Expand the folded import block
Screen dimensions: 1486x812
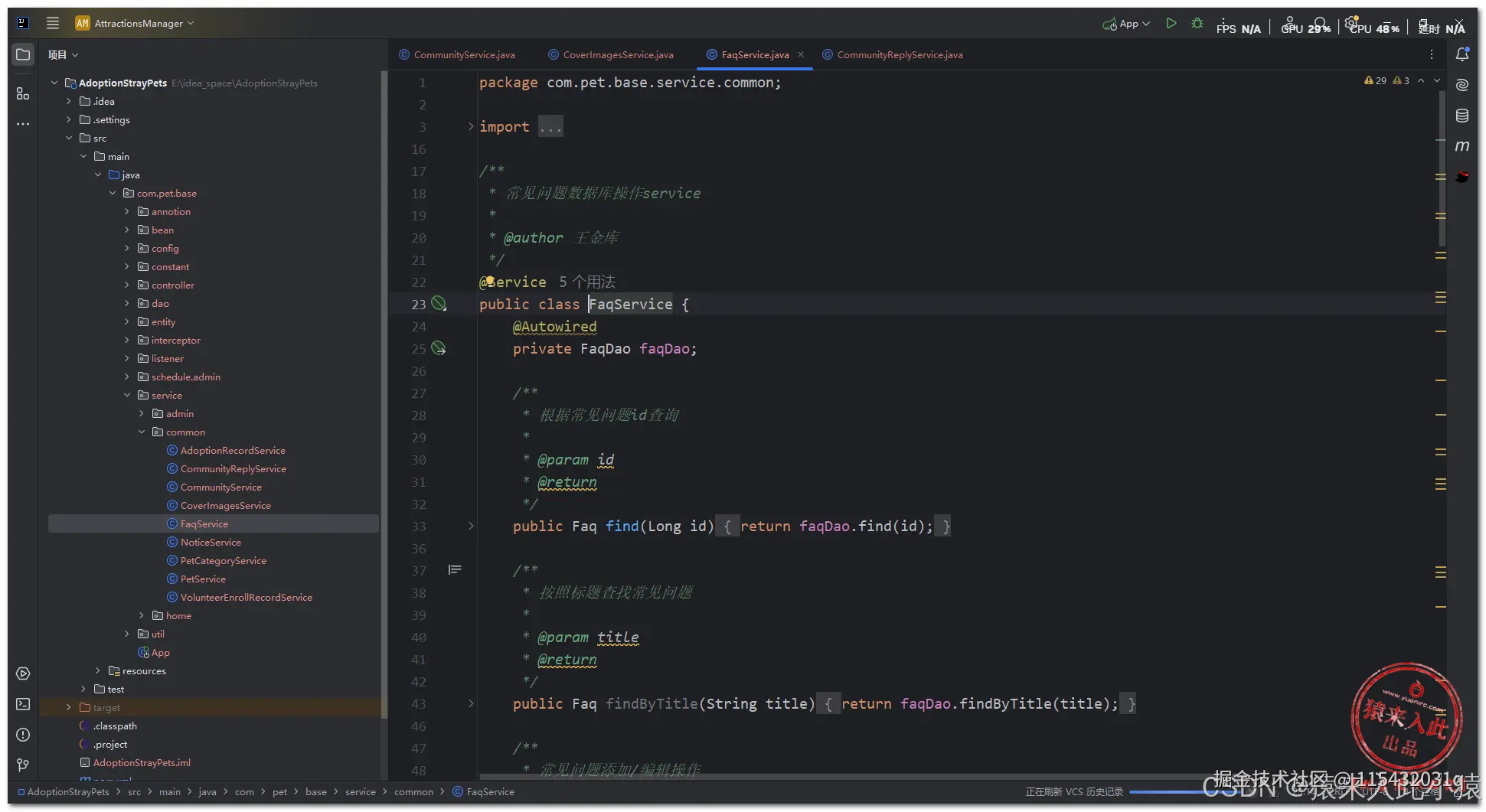[471, 126]
